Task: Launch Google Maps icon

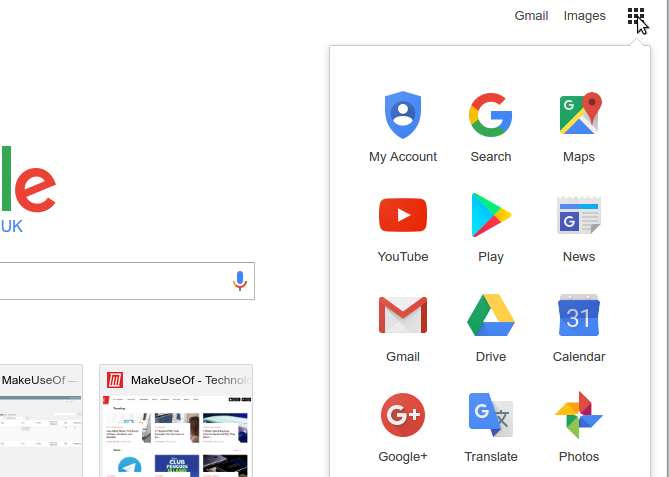Action: 580,113
